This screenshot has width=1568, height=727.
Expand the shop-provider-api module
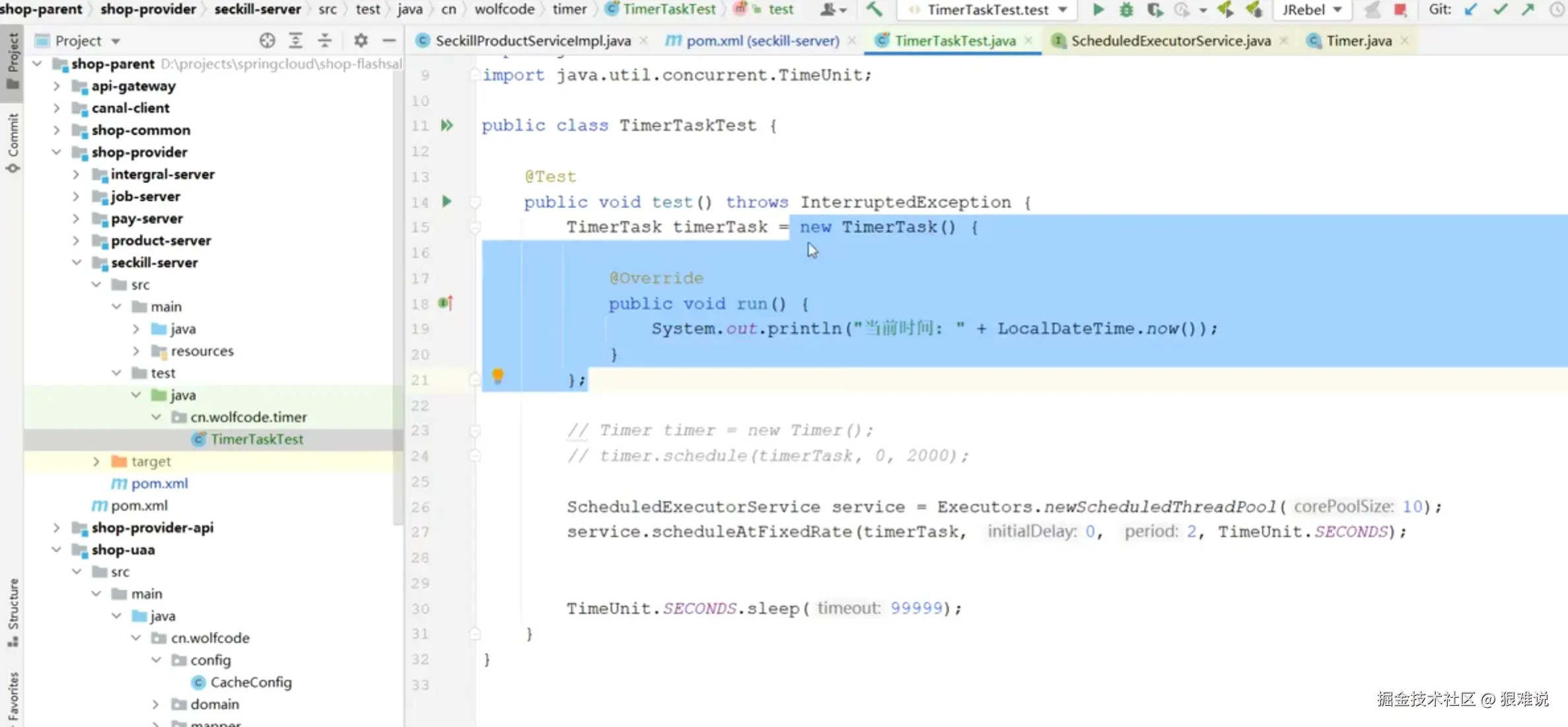point(57,527)
